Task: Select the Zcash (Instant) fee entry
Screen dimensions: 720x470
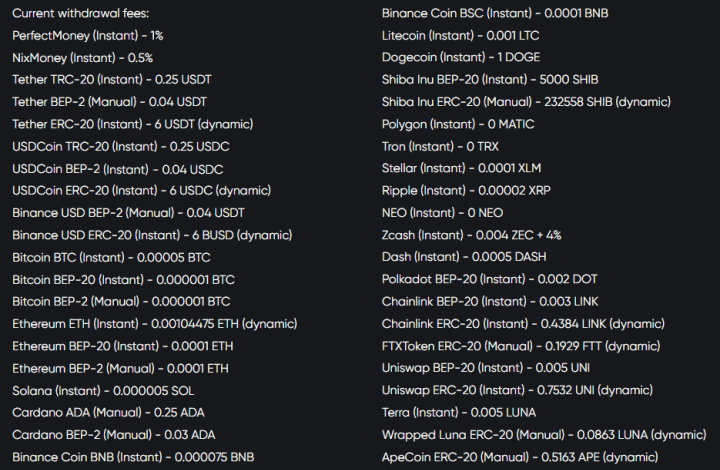Action: (x=471, y=235)
